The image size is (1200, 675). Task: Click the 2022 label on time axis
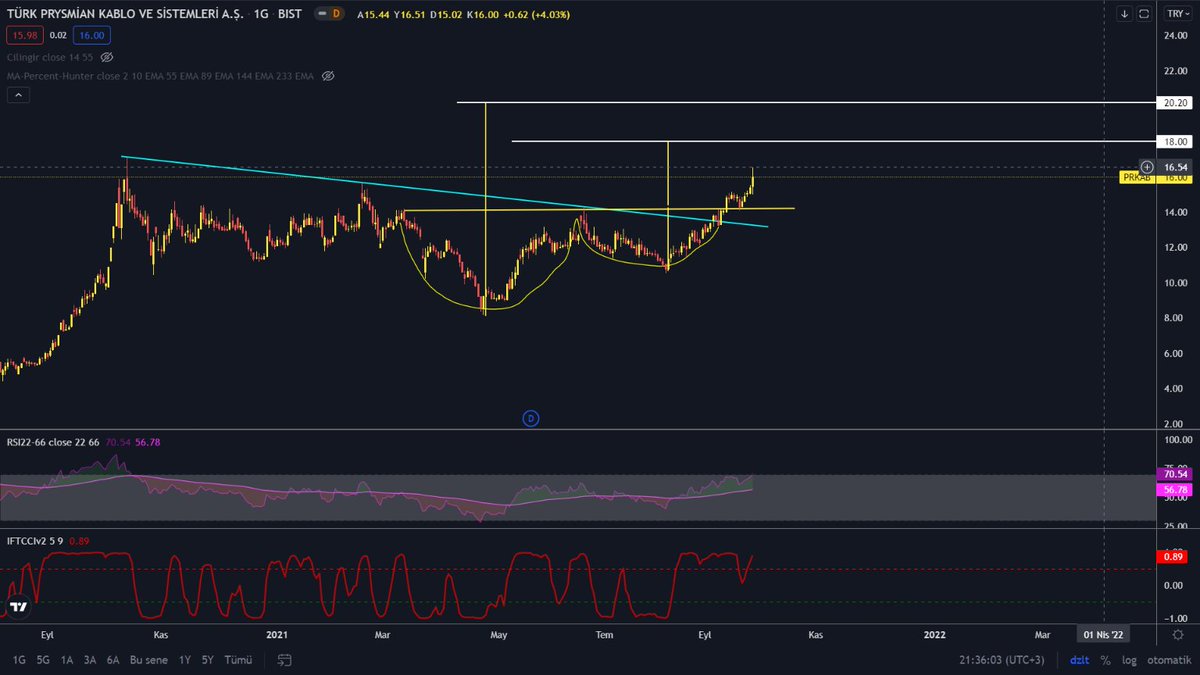click(x=935, y=634)
